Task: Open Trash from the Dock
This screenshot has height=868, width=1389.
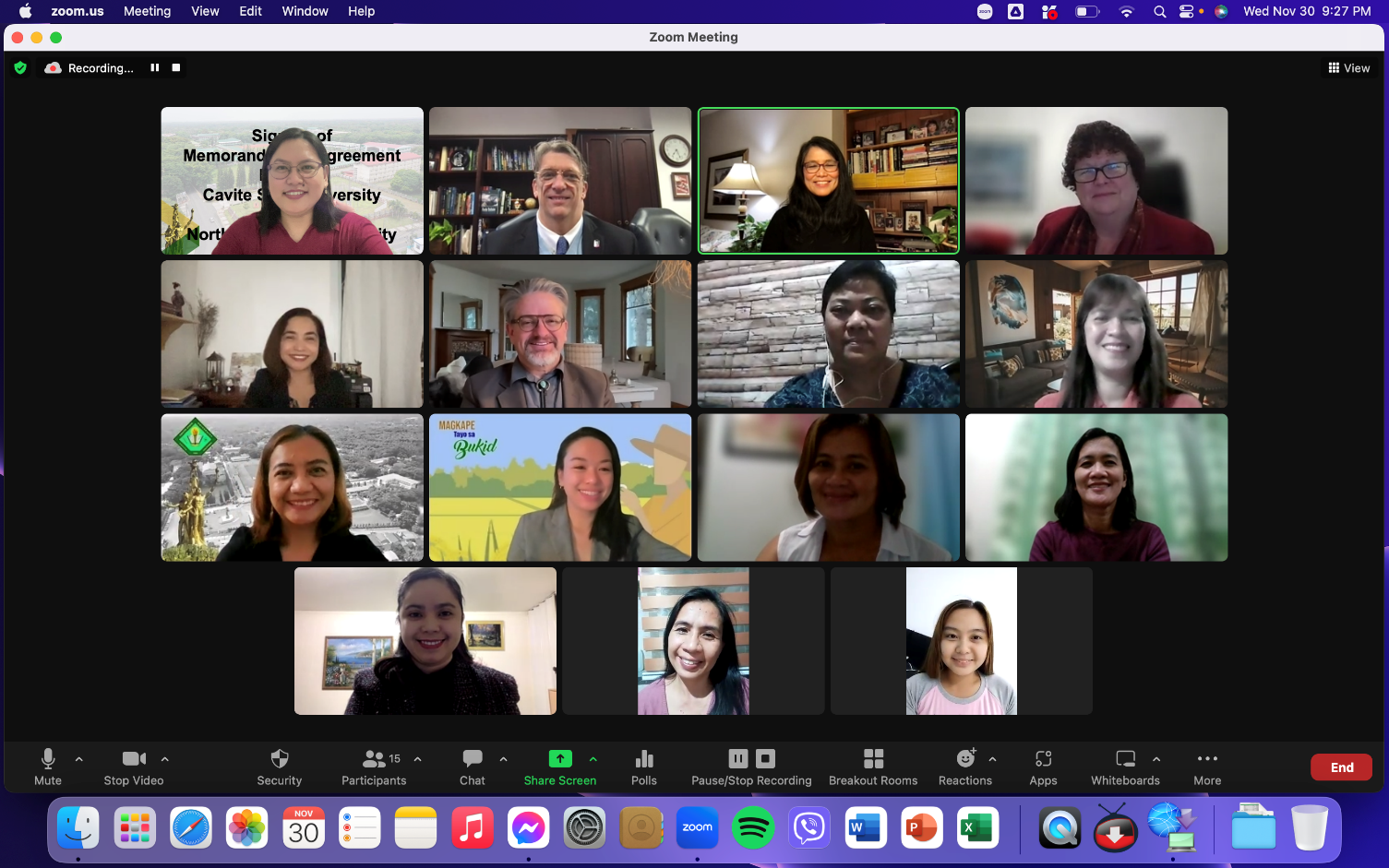Action: pos(1309,827)
